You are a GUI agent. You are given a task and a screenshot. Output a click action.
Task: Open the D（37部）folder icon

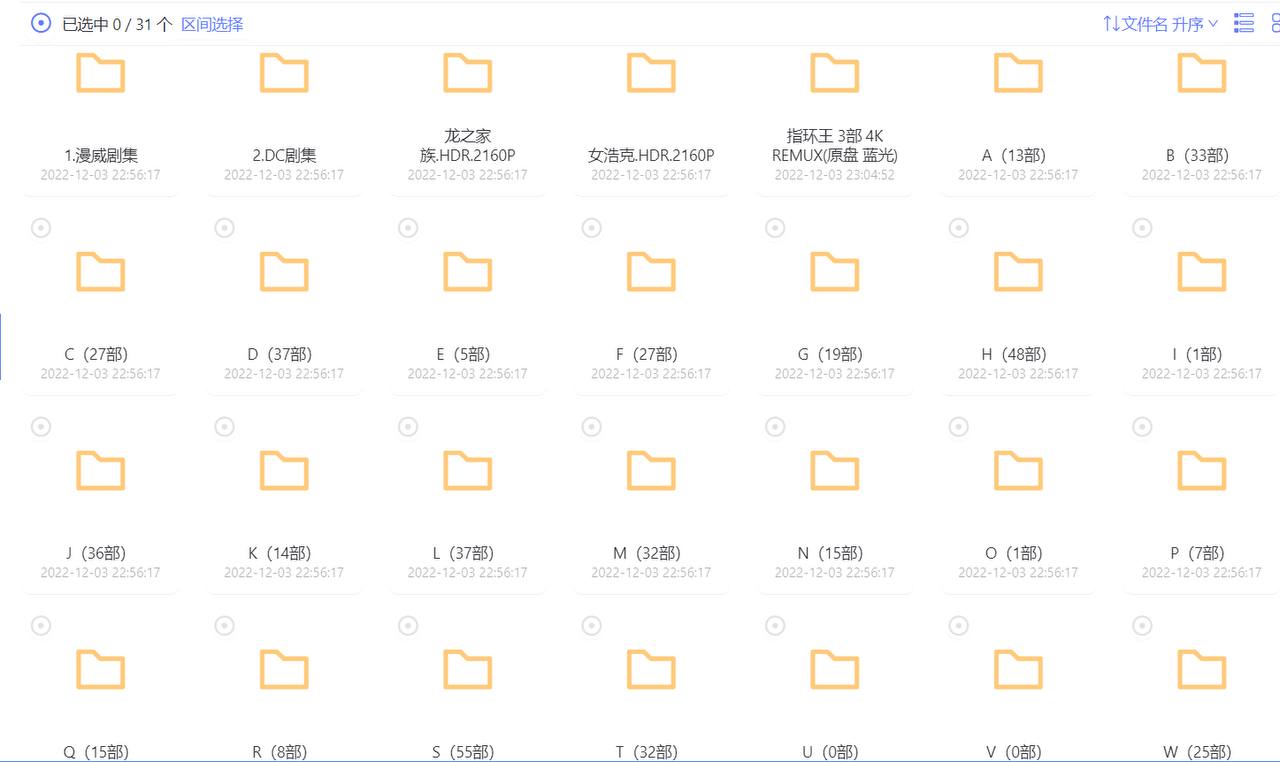(x=284, y=271)
